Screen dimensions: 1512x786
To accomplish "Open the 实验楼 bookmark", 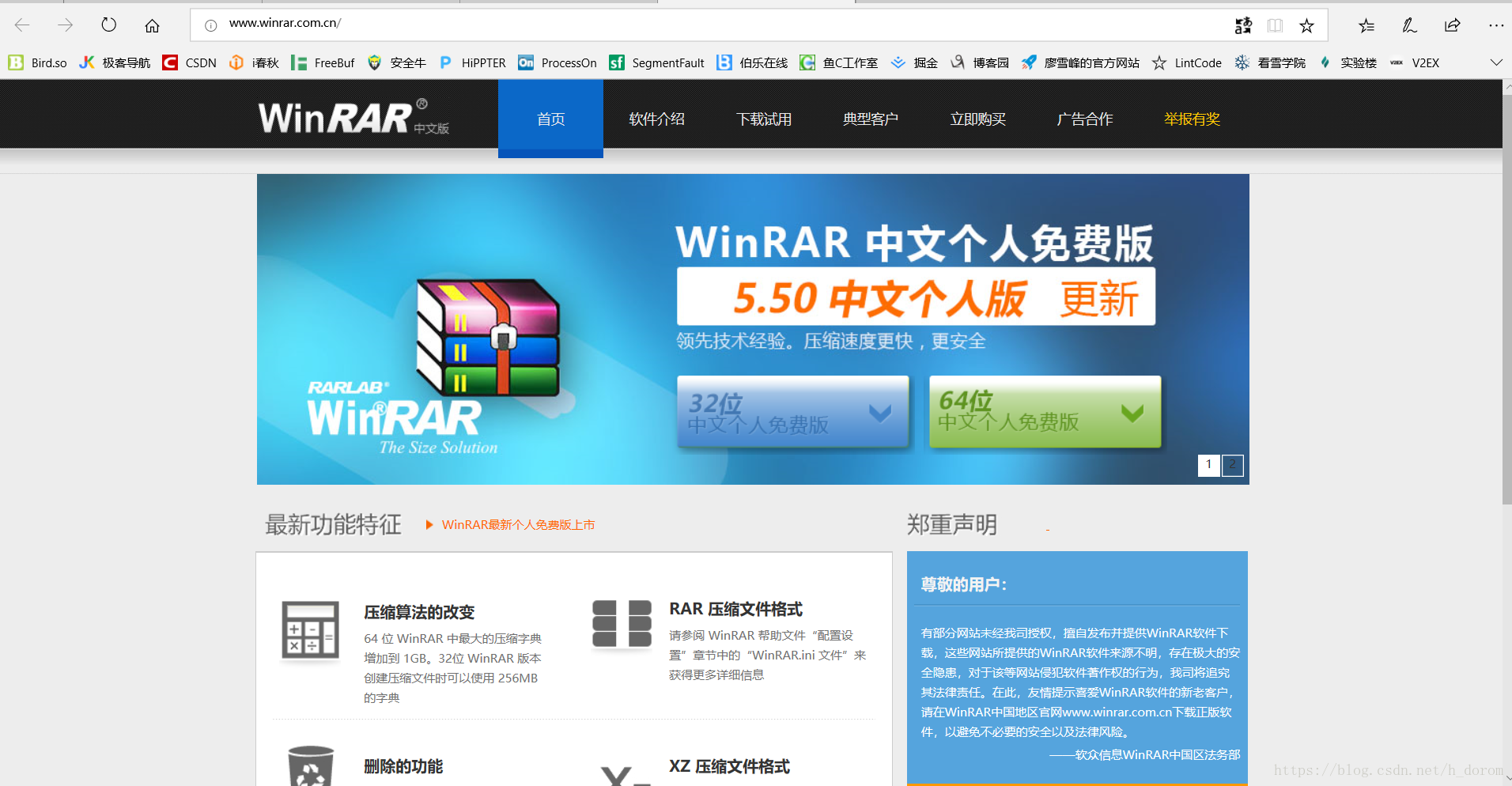I will coord(1347,62).
